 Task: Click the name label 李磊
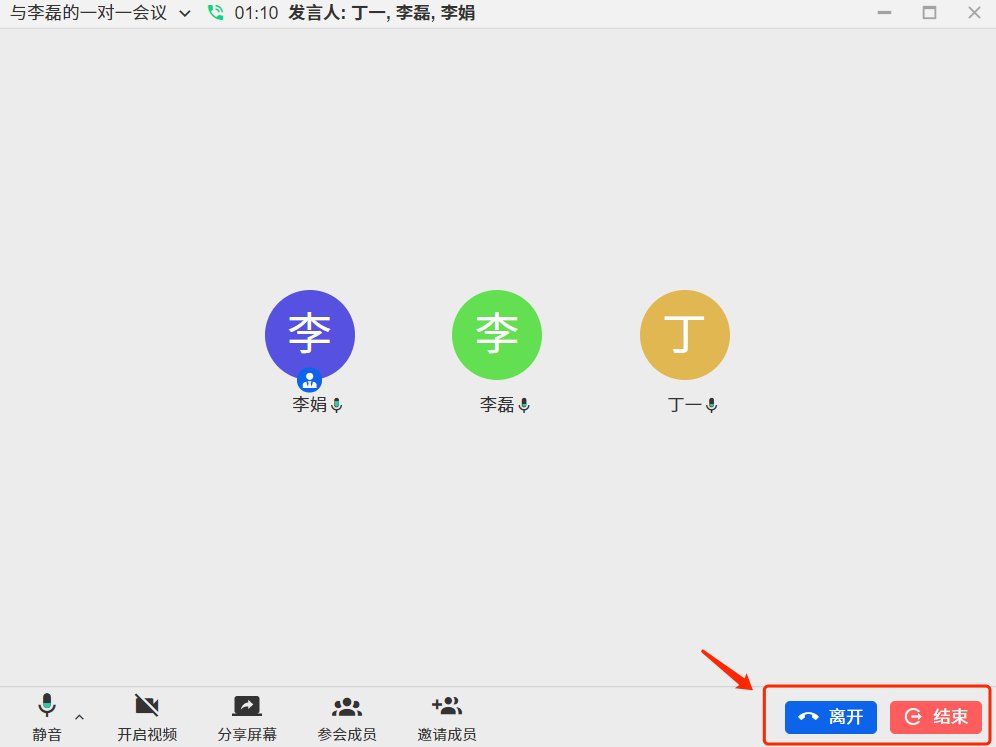tap(497, 405)
